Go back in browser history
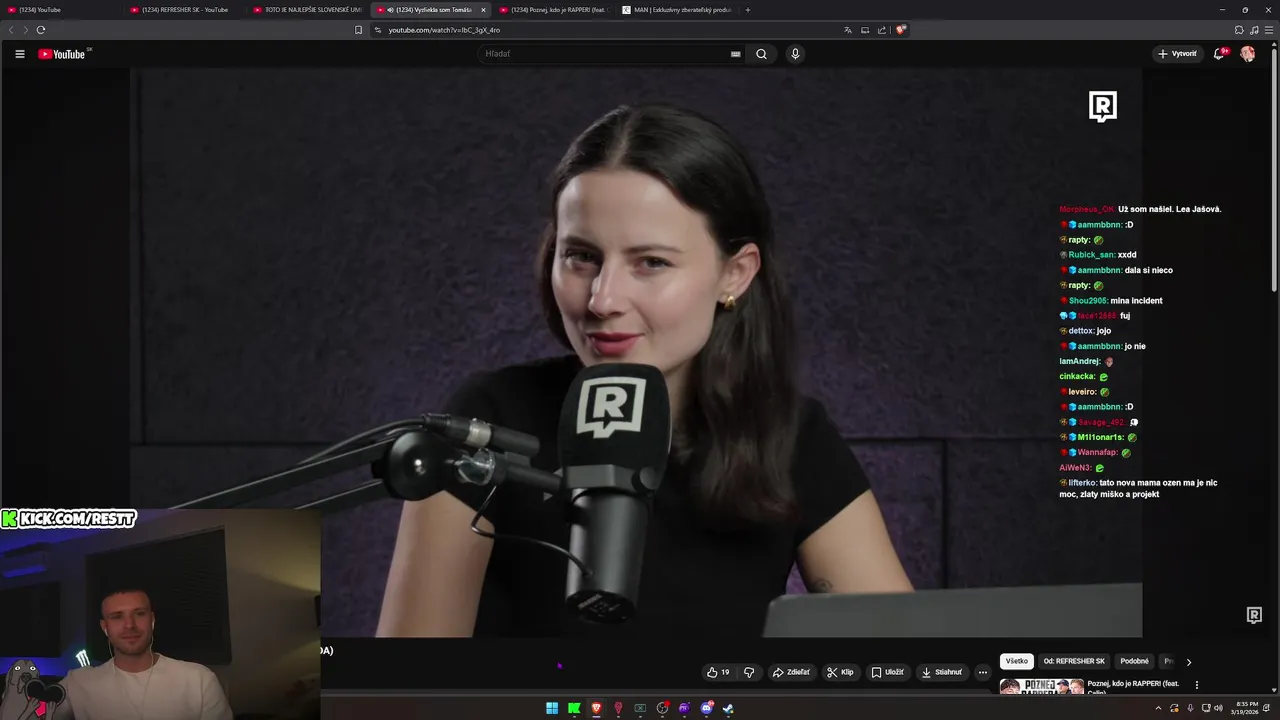Image resolution: width=1280 pixels, height=720 pixels. (11, 30)
